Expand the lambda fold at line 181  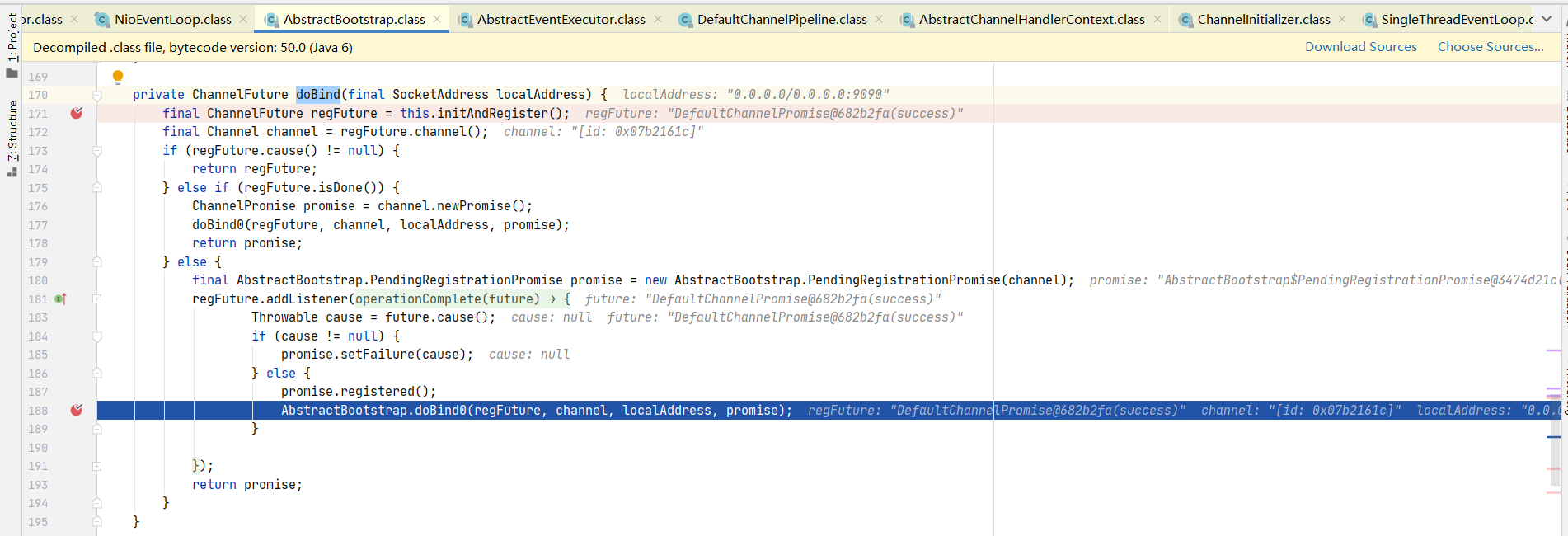click(x=97, y=299)
